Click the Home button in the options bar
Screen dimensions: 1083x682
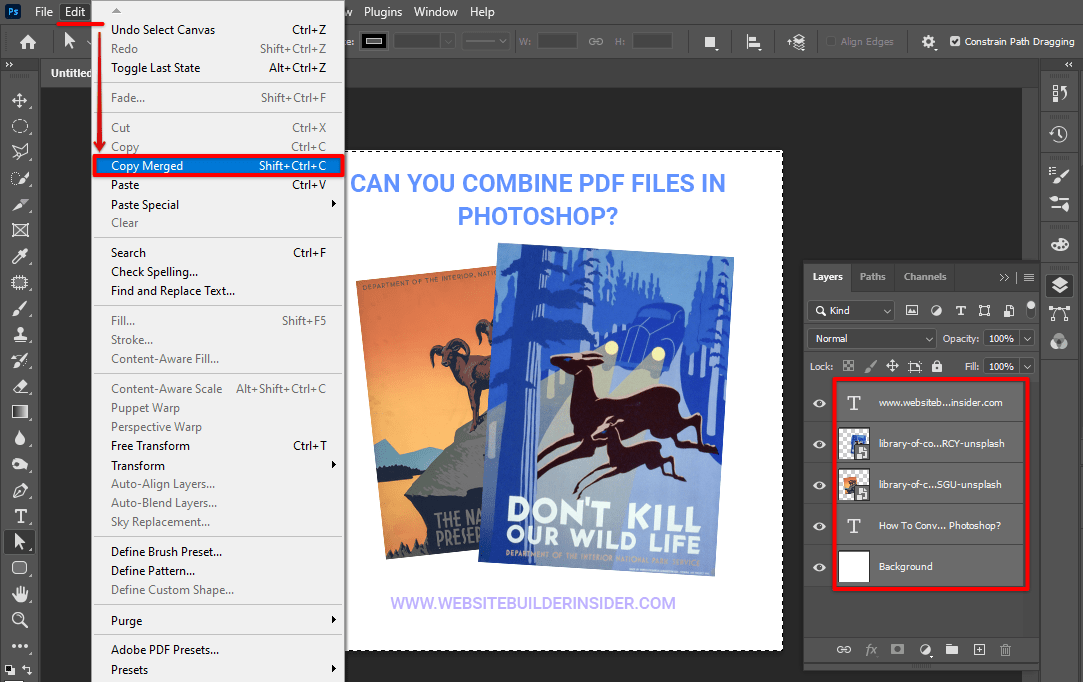[x=26, y=41]
